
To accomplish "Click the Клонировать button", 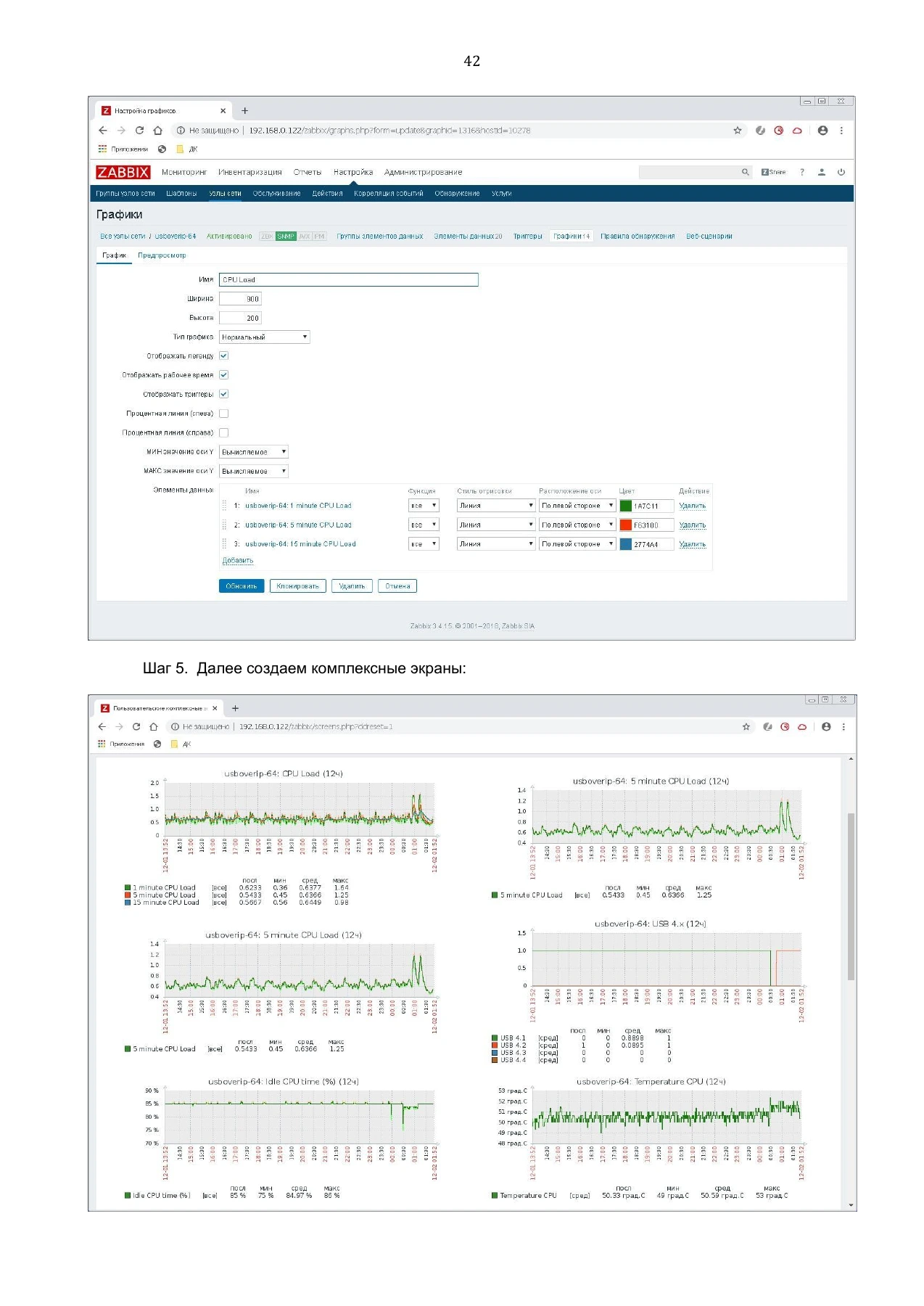I will point(298,586).
